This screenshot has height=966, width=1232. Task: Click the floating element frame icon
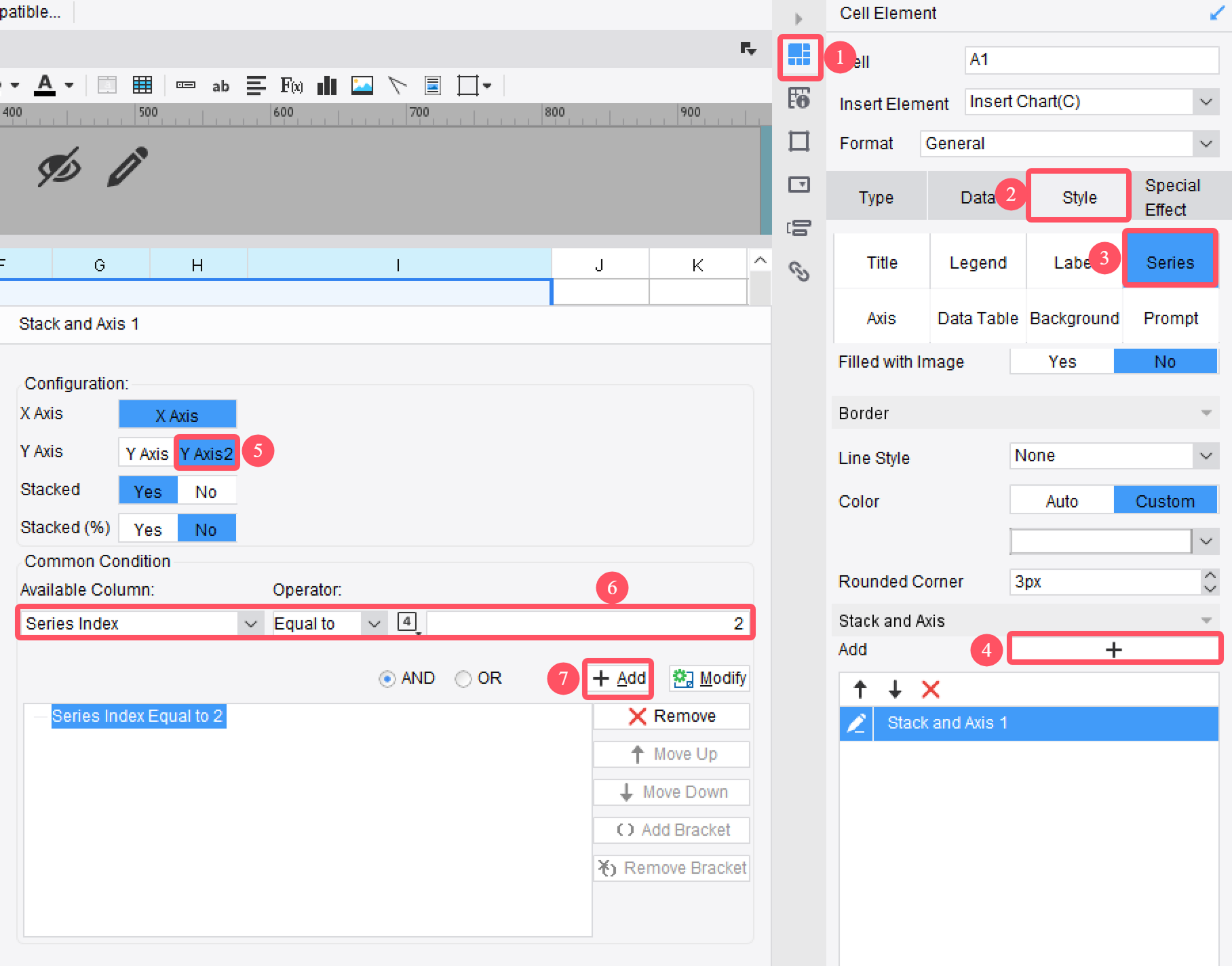[467, 85]
